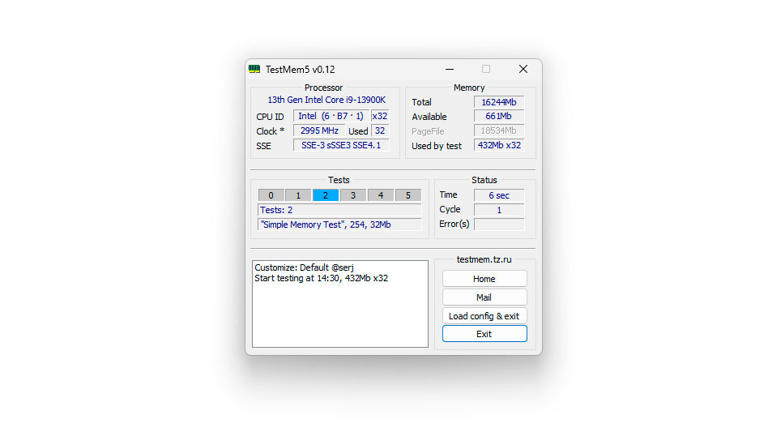768x432 pixels.
Task: Click the Total memory 16244Mb field
Action: pos(498,102)
